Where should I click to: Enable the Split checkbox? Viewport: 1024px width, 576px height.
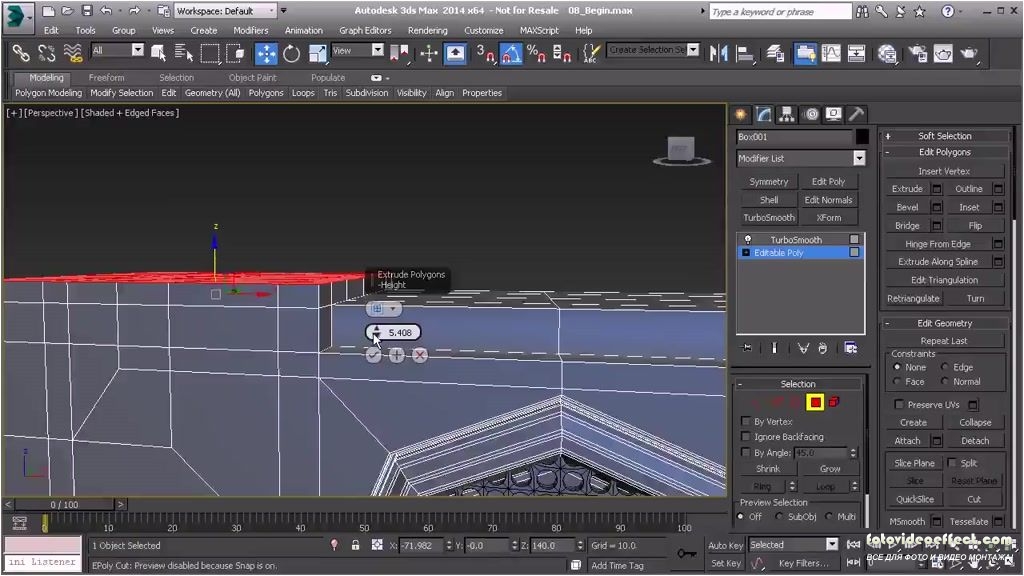(952, 462)
